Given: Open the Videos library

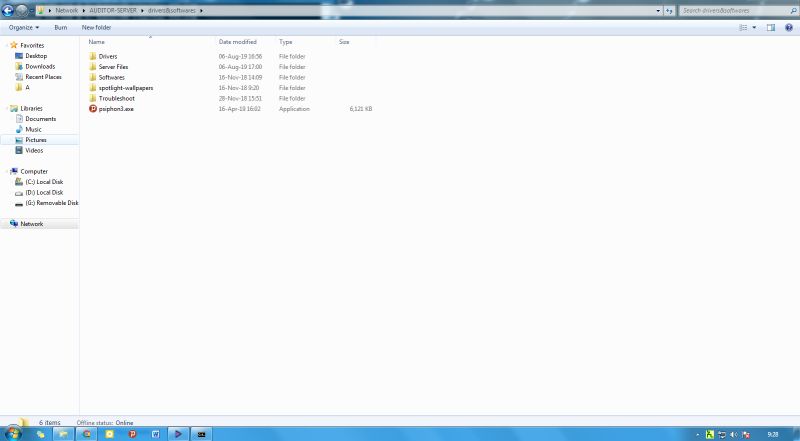Looking at the screenshot, I should pos(34,150).
